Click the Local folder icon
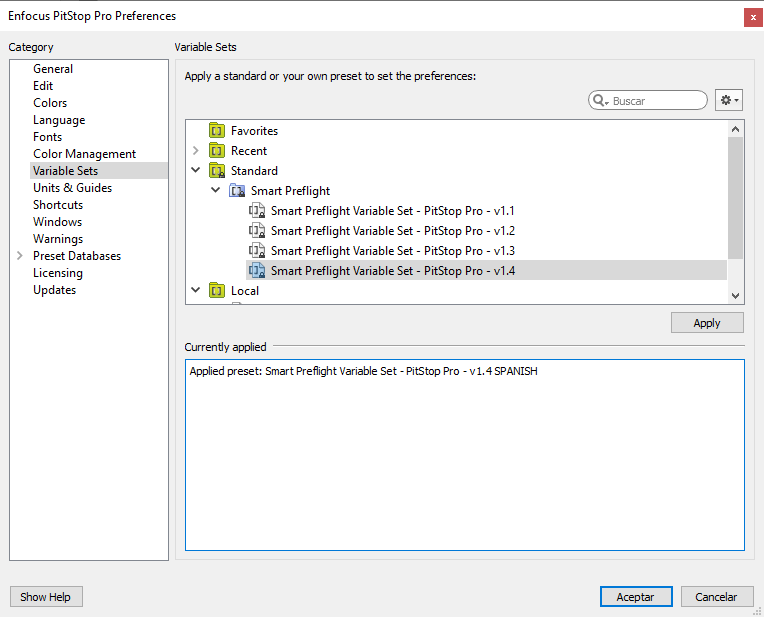Viewport: 764px width, 617px height. pyautogui.click(x=217, y=290)
